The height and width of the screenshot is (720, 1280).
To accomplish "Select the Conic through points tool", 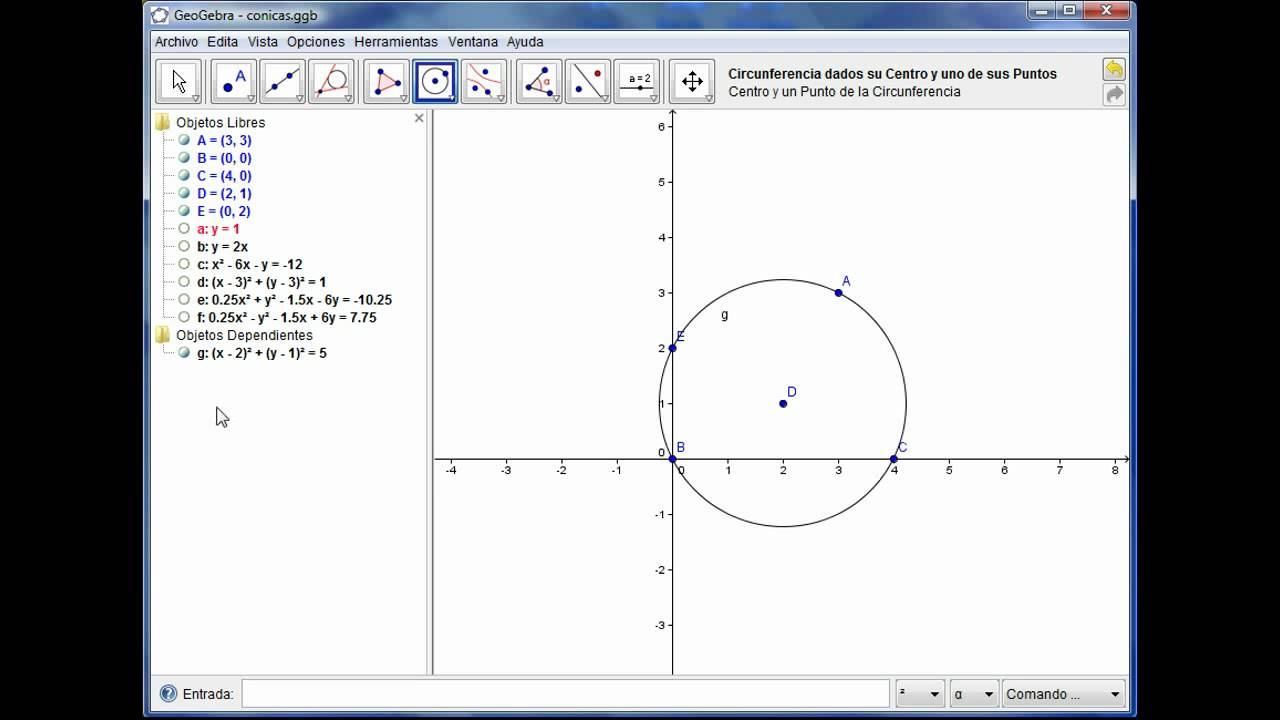I will tap(484, 81).
